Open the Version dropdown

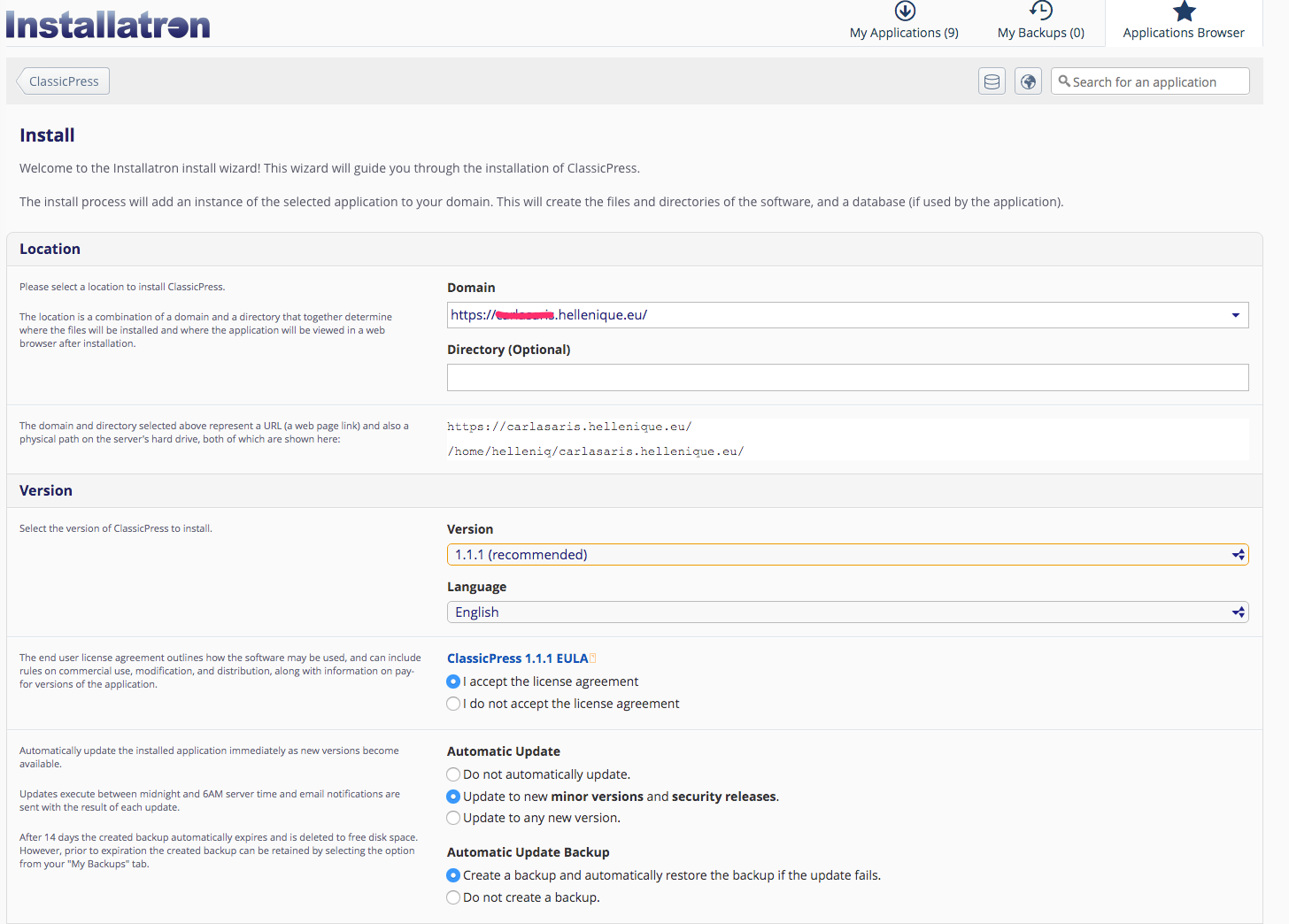tap(1237, 554)
